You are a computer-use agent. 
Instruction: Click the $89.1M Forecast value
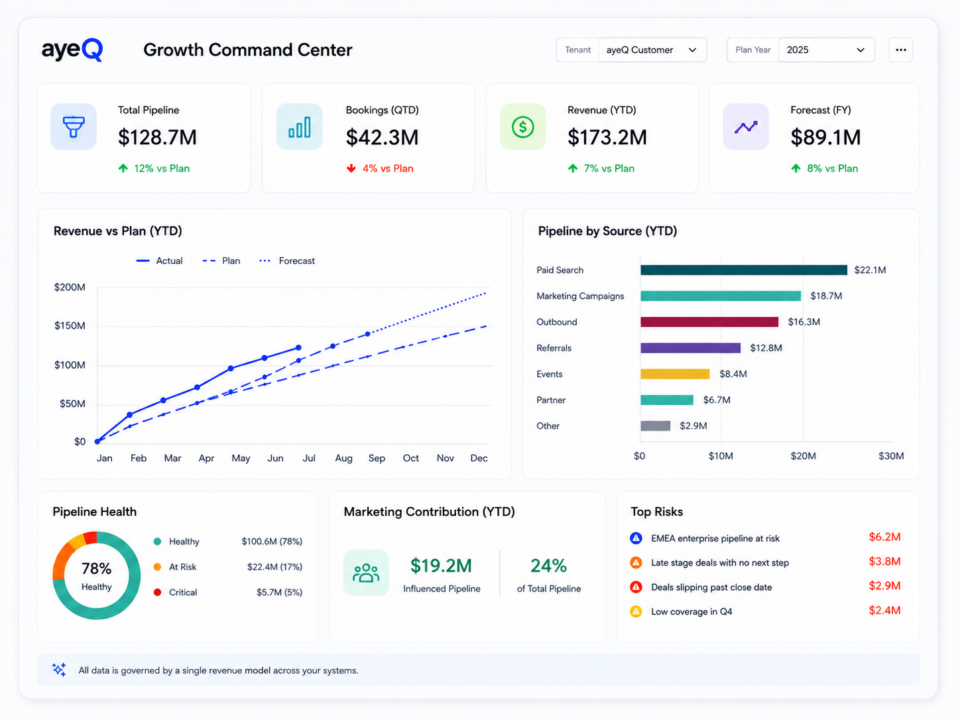(825, 138)
